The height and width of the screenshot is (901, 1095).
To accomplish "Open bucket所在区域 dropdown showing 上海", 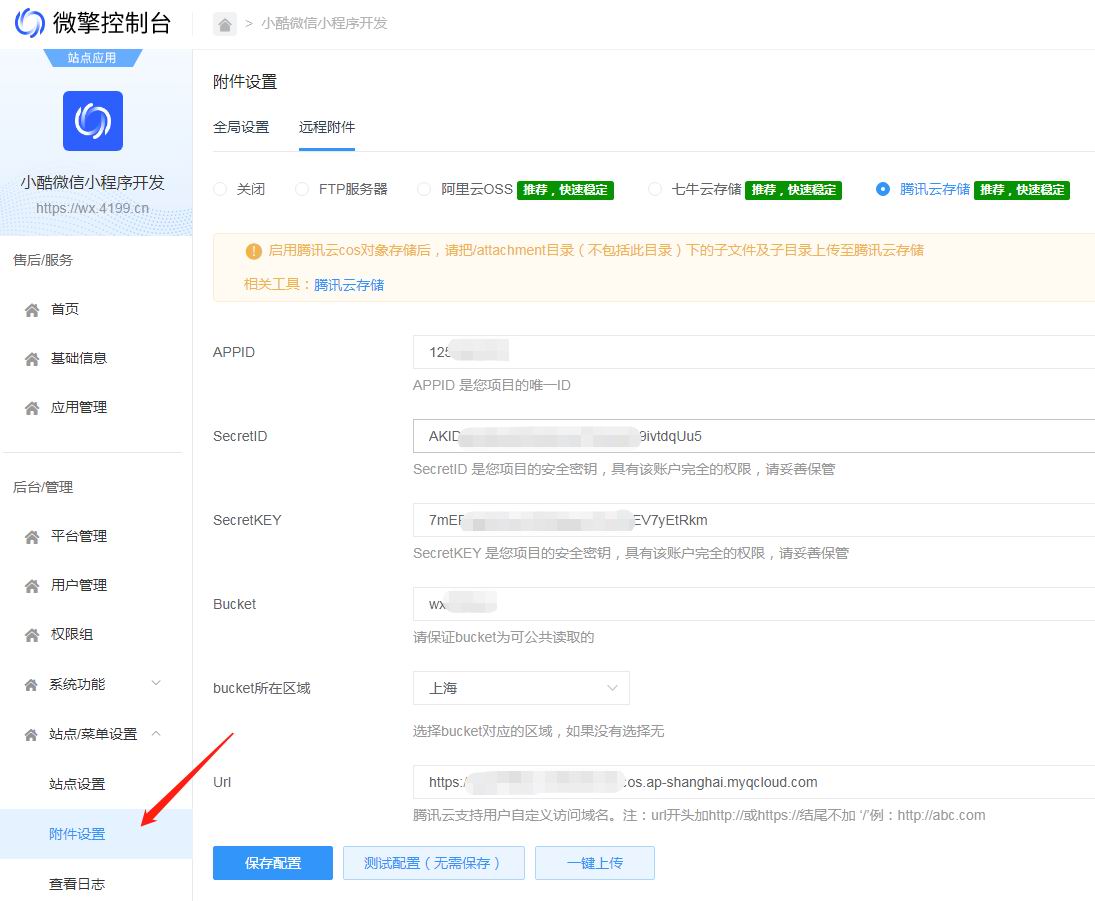I will [521, 688].
